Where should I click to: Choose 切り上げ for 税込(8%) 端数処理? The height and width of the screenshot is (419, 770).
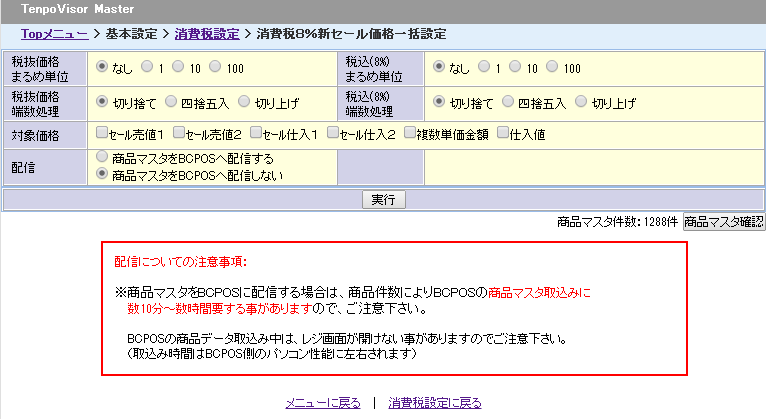tap(581, 102)
